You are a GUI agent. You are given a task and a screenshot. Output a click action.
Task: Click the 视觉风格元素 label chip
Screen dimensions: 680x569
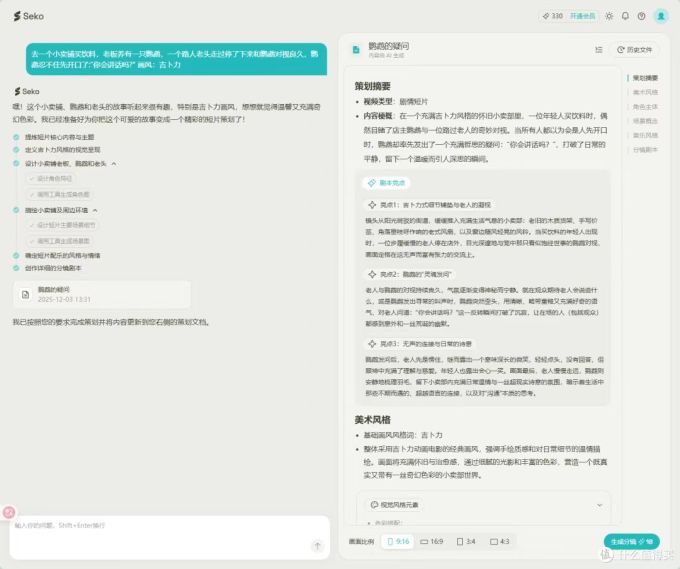coord(394,505)
